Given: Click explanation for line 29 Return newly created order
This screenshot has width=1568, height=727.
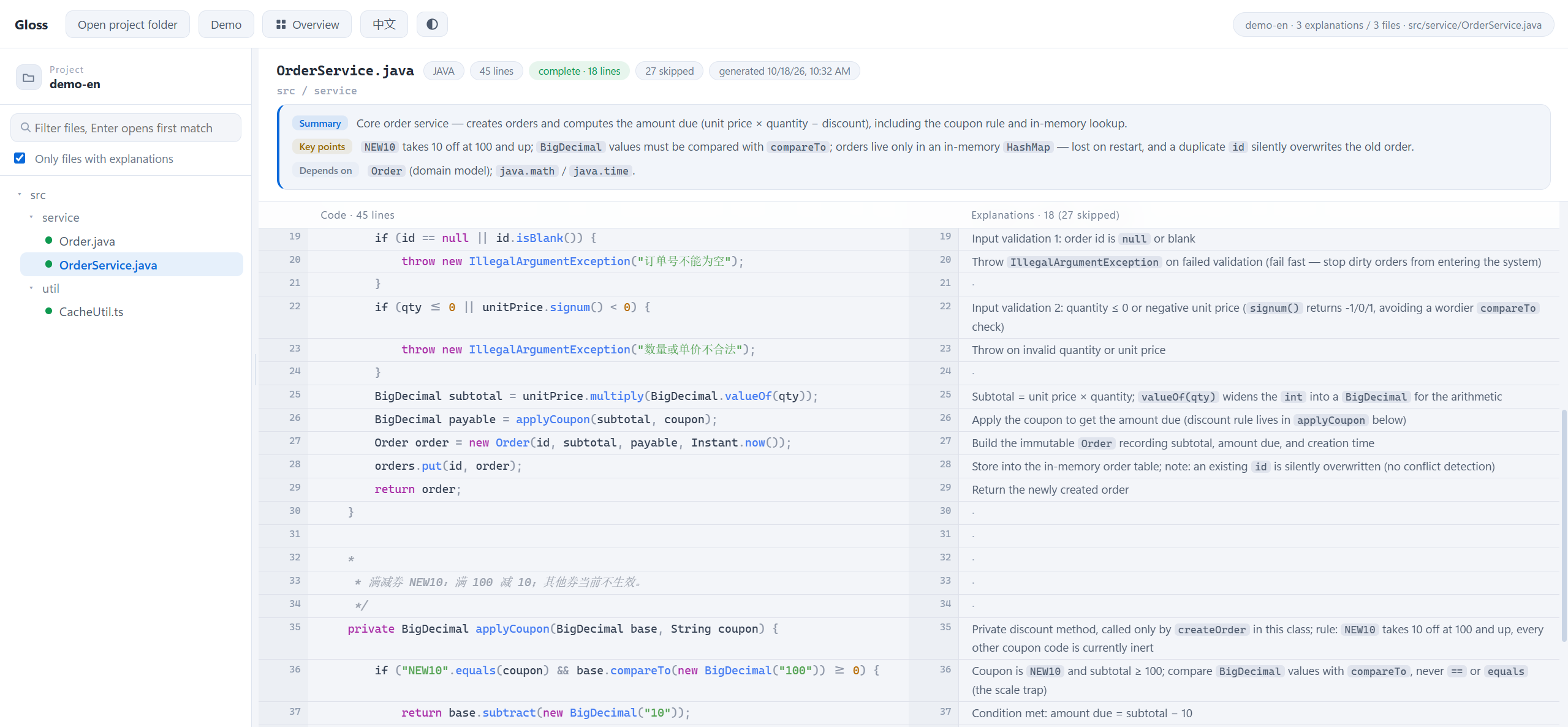Looking at the screenshot, I should [x=1050, y=489].
